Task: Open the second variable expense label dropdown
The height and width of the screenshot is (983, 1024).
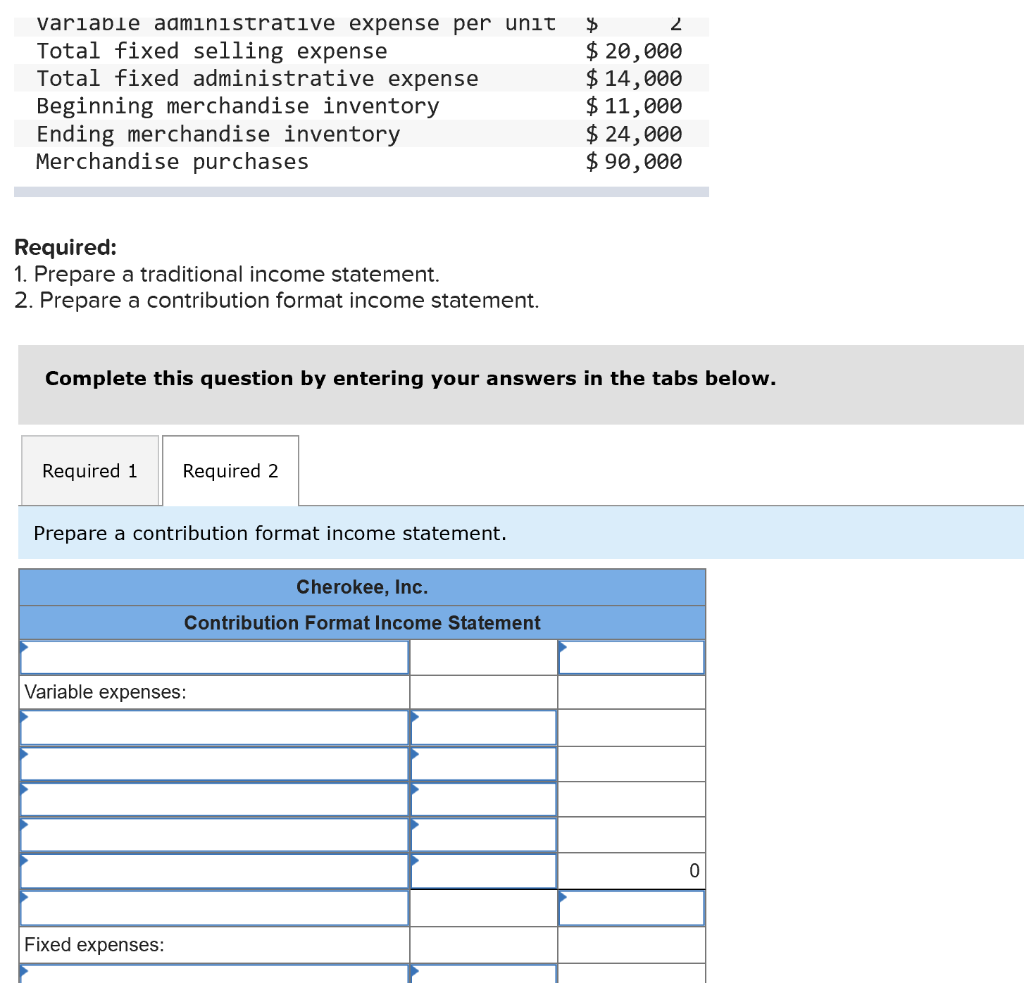Action: click(x=214, y=763)
